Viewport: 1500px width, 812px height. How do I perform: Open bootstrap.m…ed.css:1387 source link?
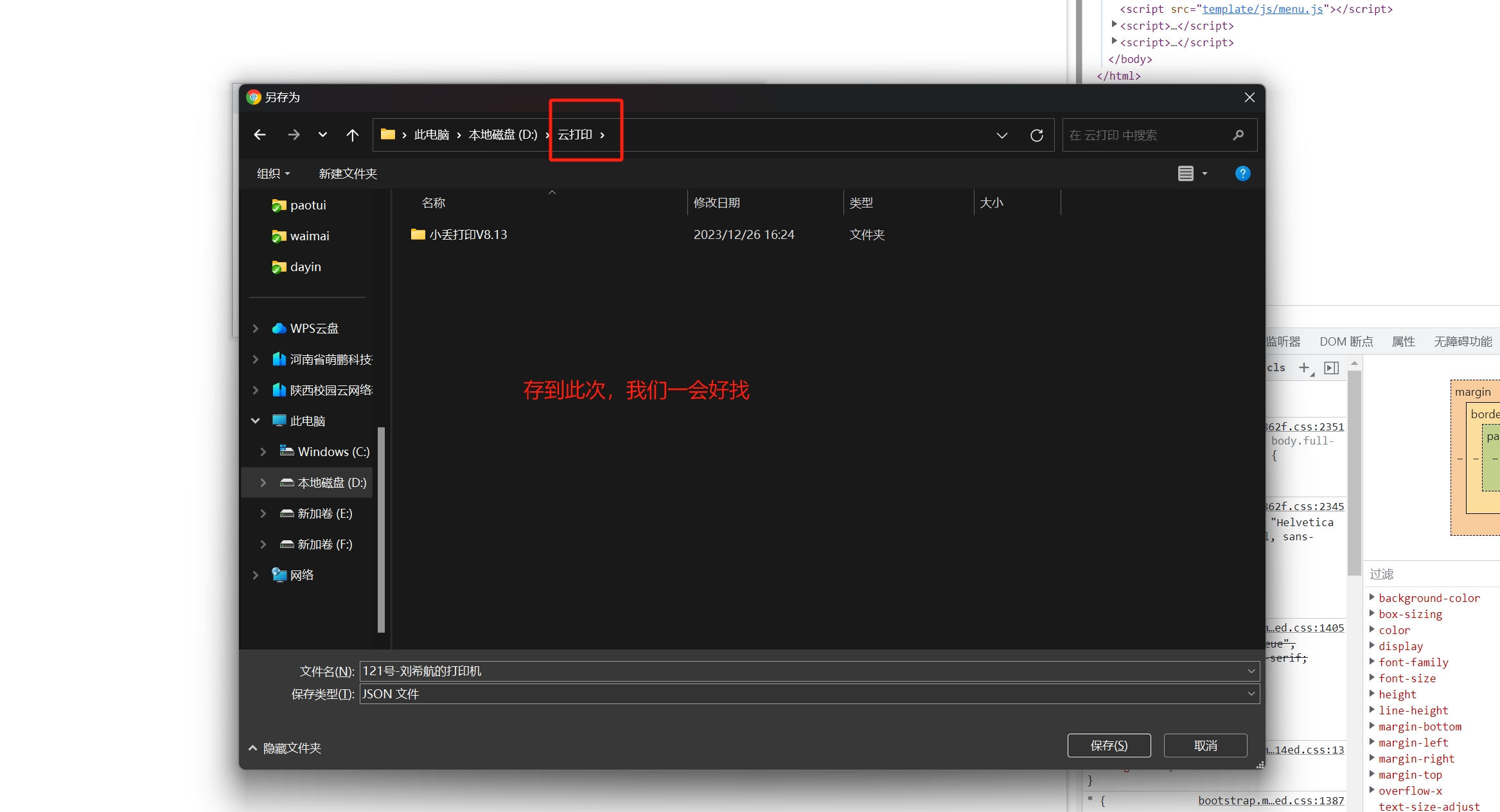(x=1271, y=800)
